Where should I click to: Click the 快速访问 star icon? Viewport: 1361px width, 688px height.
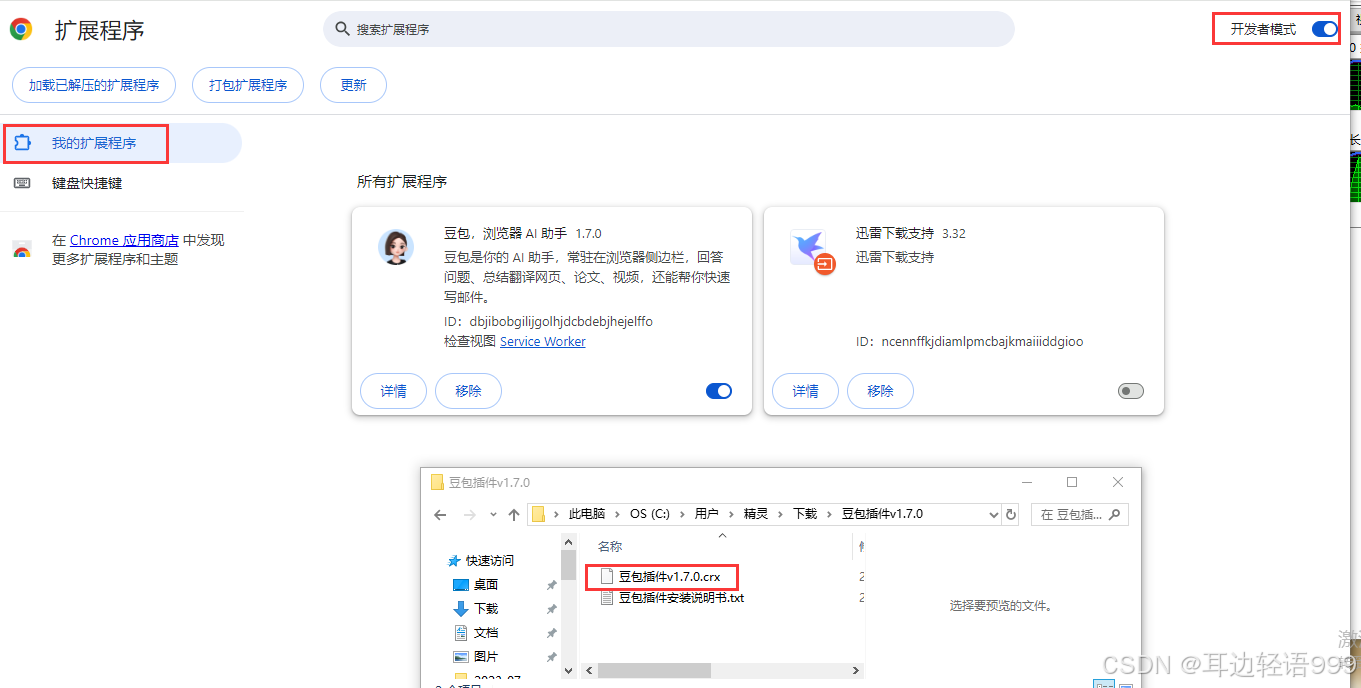[454, 561]
